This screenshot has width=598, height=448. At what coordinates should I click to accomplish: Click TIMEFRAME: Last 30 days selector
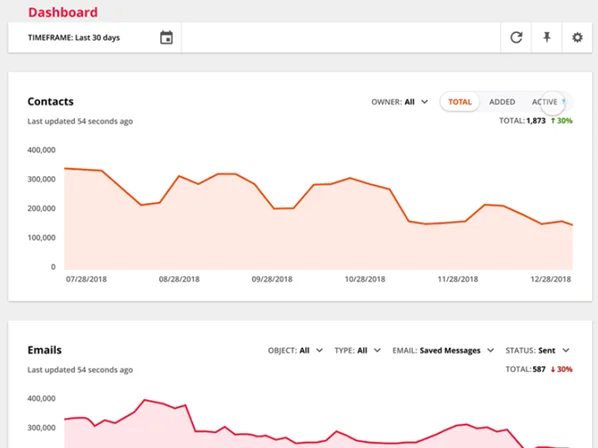pos(74,37)
